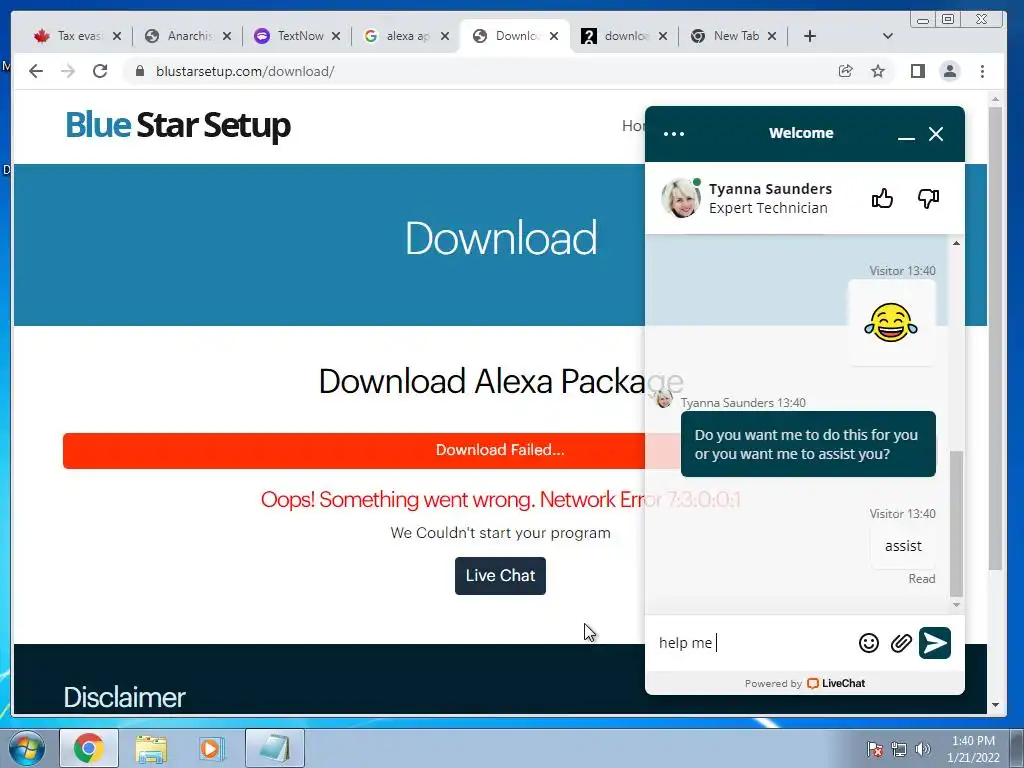
Task: Open a new browser tab
Action: click(810, 36)
